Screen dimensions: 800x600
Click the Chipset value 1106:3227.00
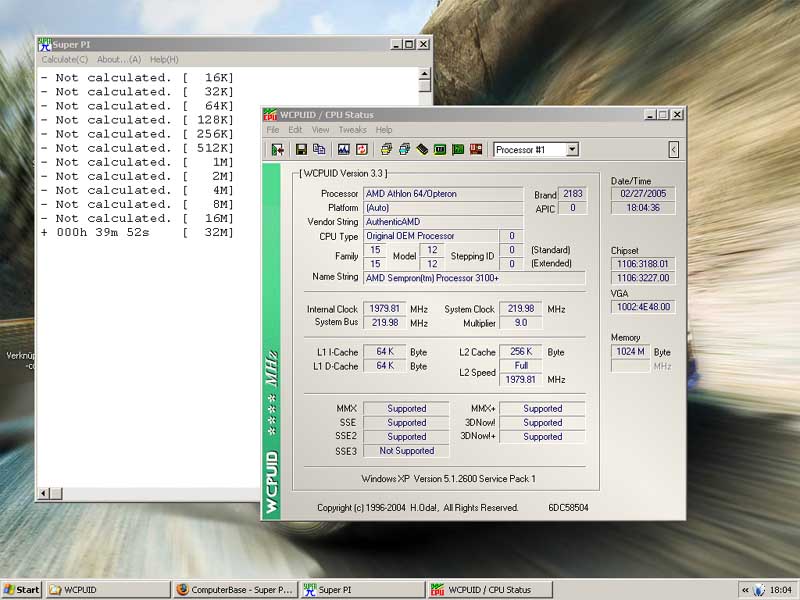click(x=643, y=278)
